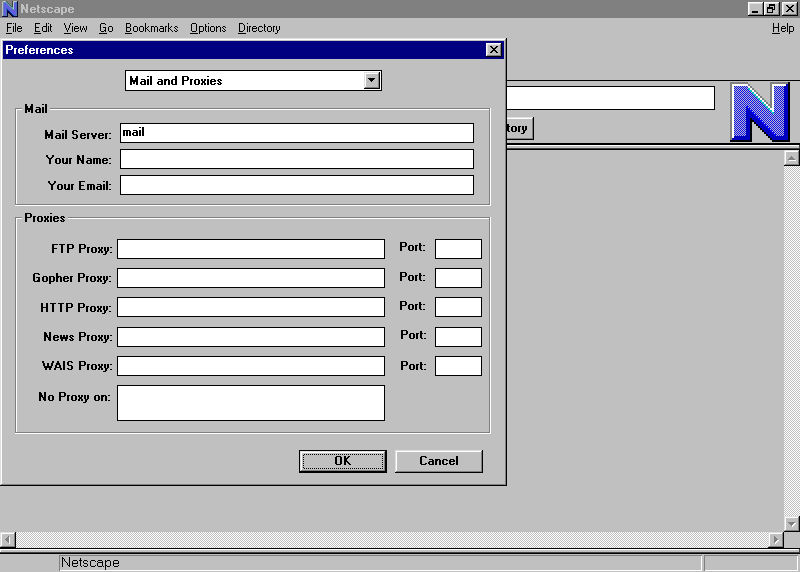Screen dimensions: 800x572
Task: Click the WAIS Proxy Port field
Action: pos(458,366)
